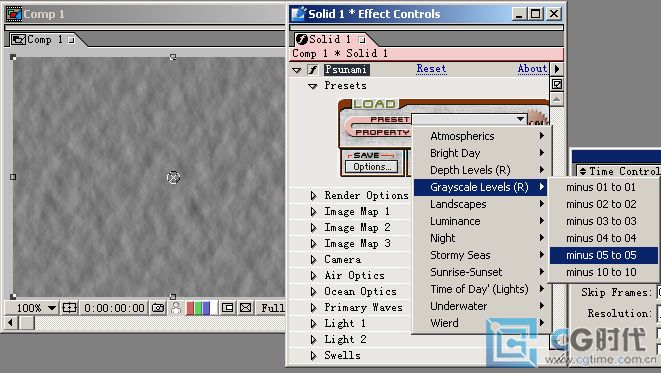Screen dimensions: 661x373
Task: Choose the minus 10 to 10 preset
Action: [x=604, y=272]
